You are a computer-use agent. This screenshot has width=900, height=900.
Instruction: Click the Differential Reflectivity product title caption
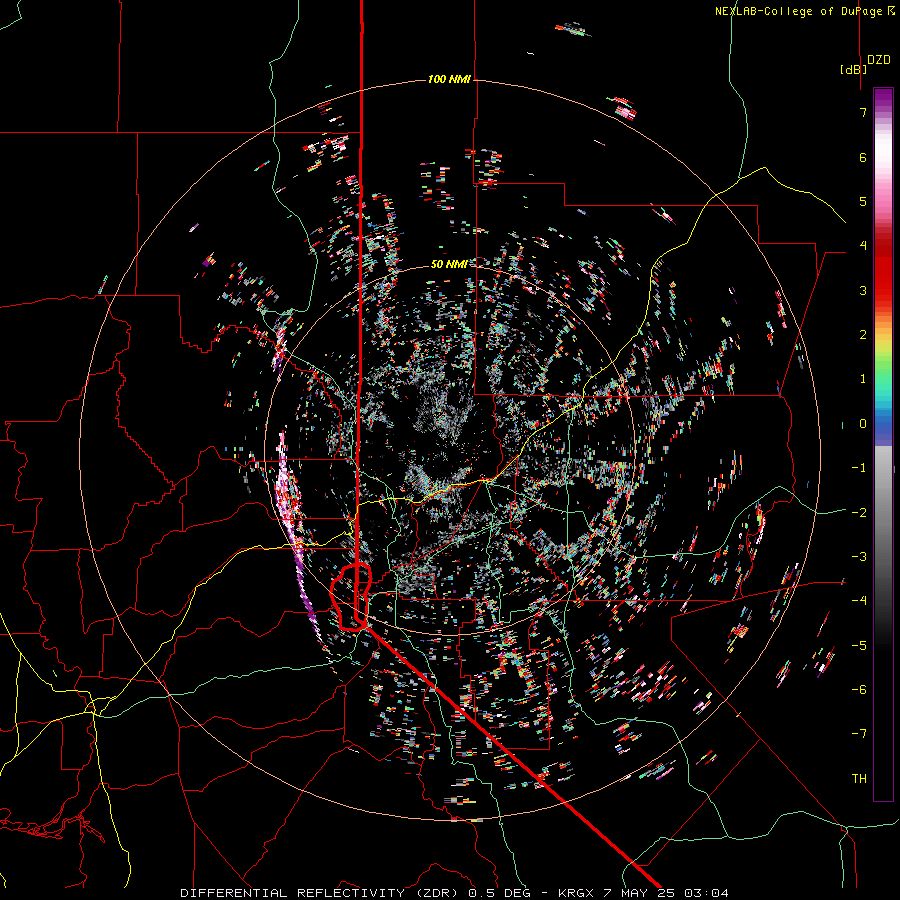pyautogui.click(x=455, y=893)
